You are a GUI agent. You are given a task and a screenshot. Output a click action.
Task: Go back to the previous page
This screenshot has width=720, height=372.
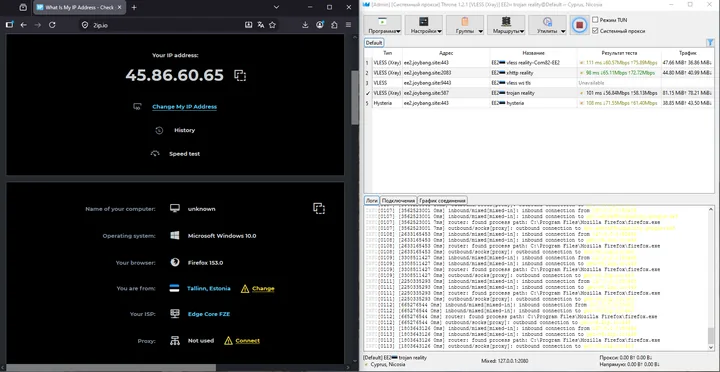pos(23,25)
